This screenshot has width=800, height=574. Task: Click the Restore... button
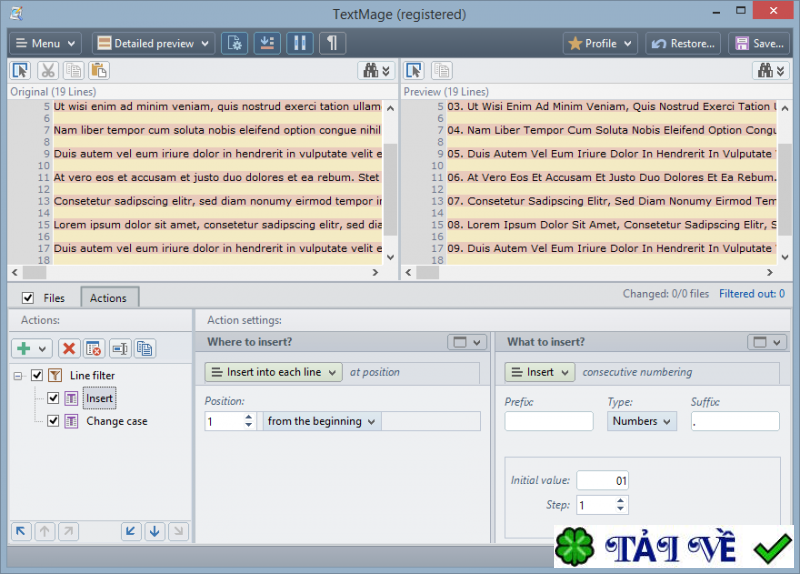tap(683, 43)
